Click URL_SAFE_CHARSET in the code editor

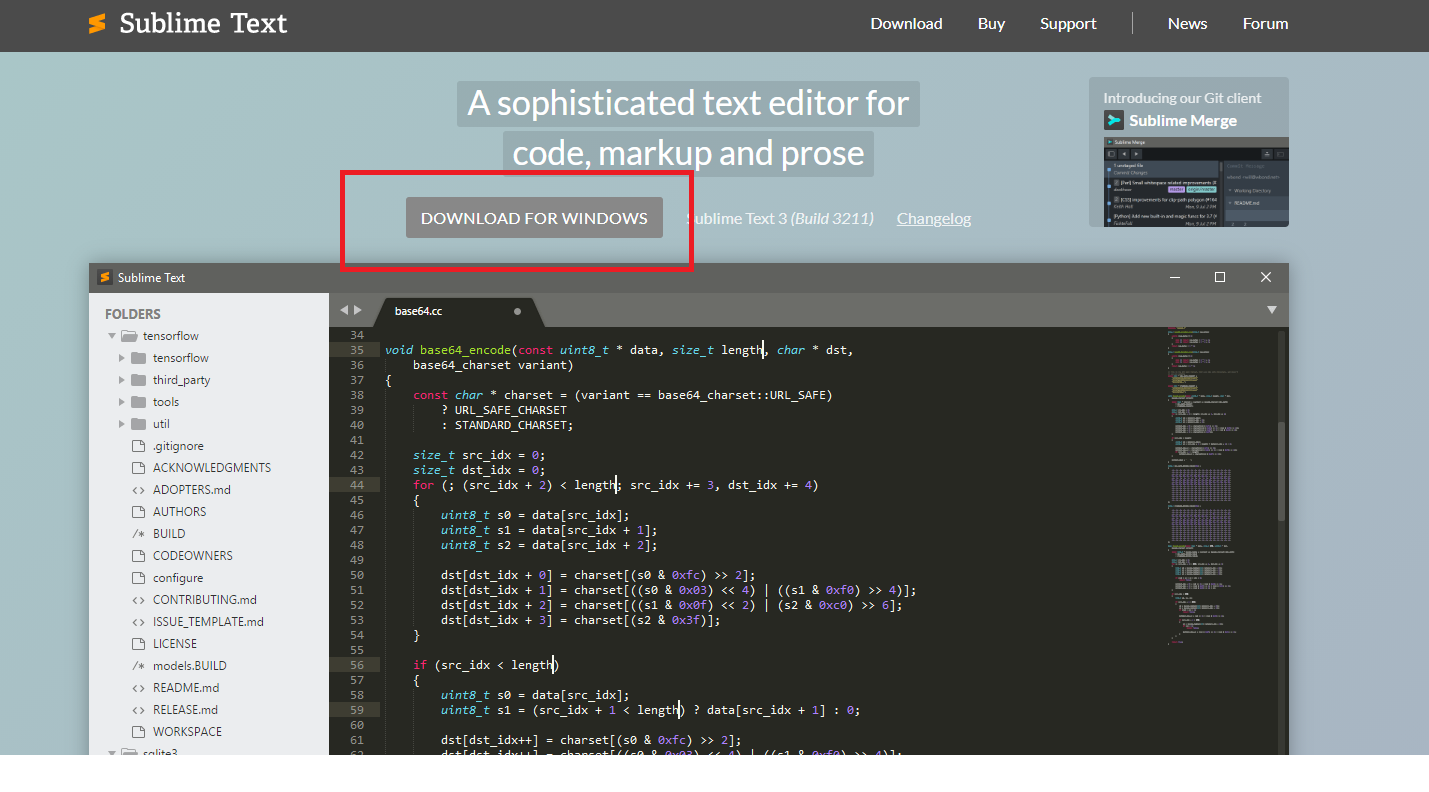pos(510,410)
